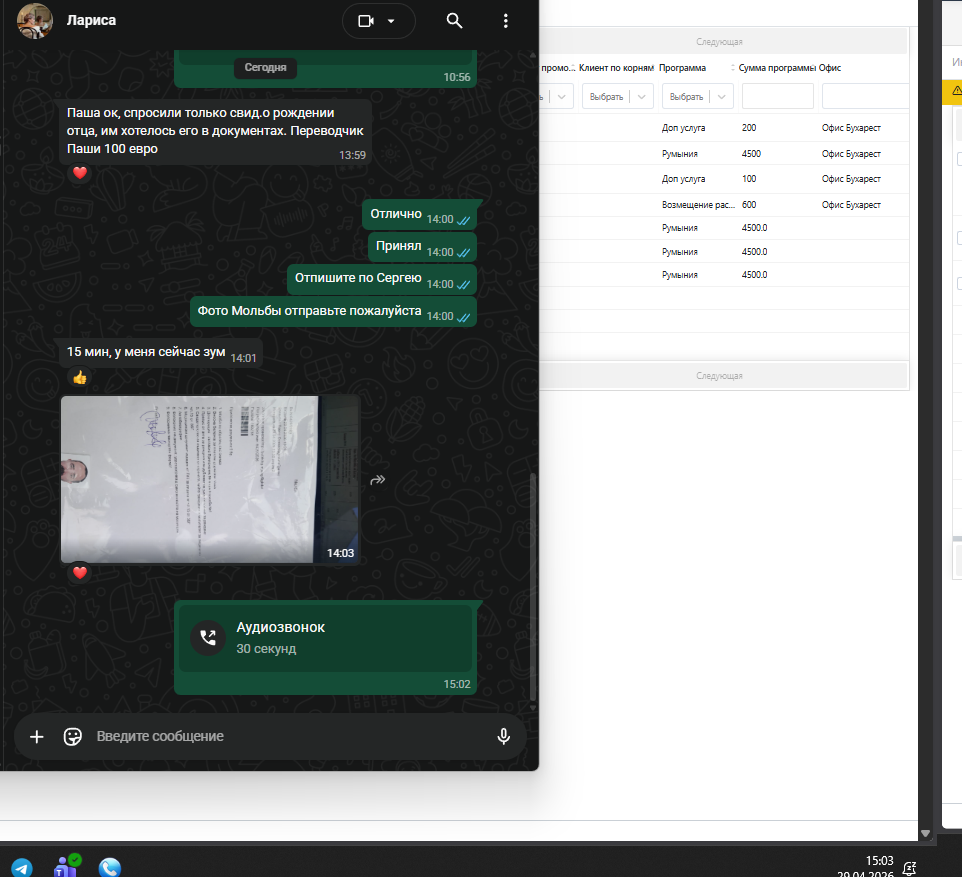962x877 pixels.
Task: Open the document photo sent at 14:03
Action: 210,479
